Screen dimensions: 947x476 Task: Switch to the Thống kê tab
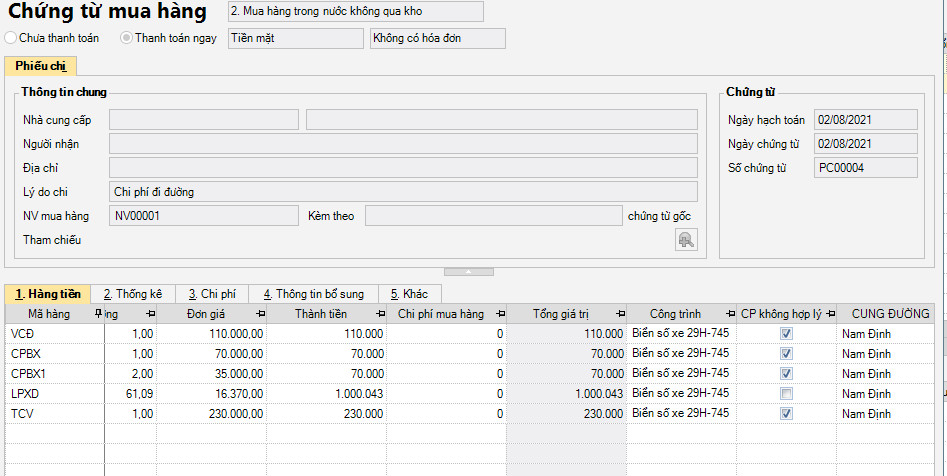[132, 294]
